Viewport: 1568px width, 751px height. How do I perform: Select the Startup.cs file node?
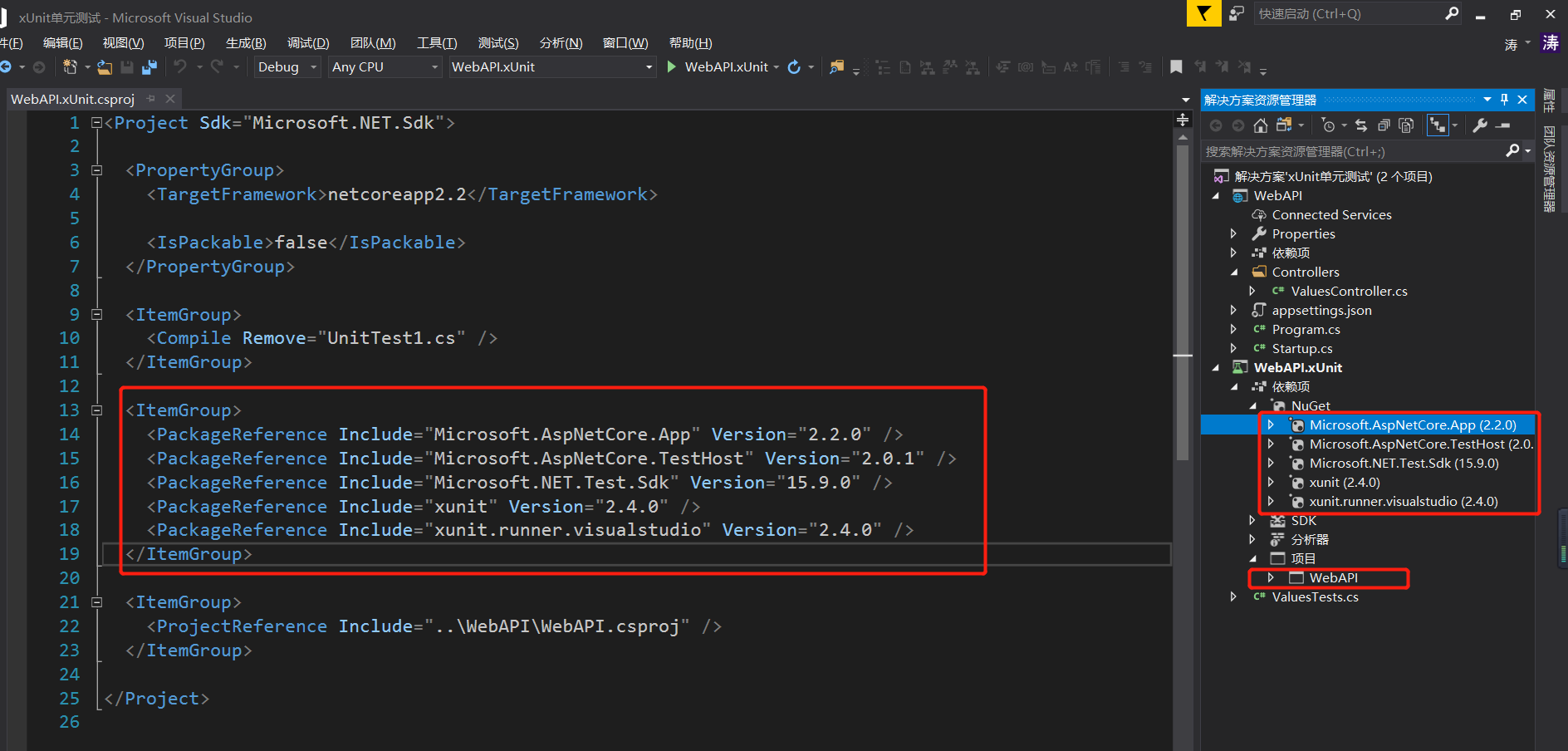point(1302,349)
